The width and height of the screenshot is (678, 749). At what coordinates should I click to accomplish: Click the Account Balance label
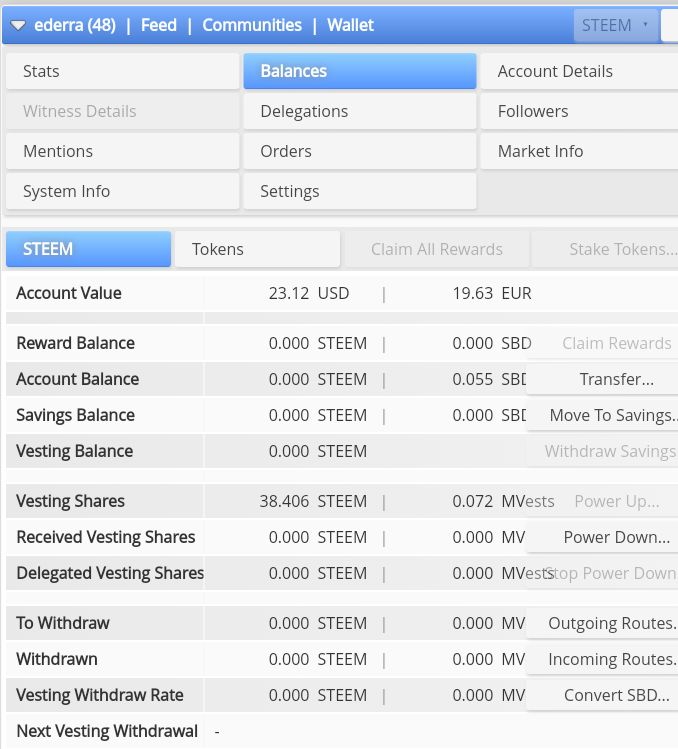[78, 379]
